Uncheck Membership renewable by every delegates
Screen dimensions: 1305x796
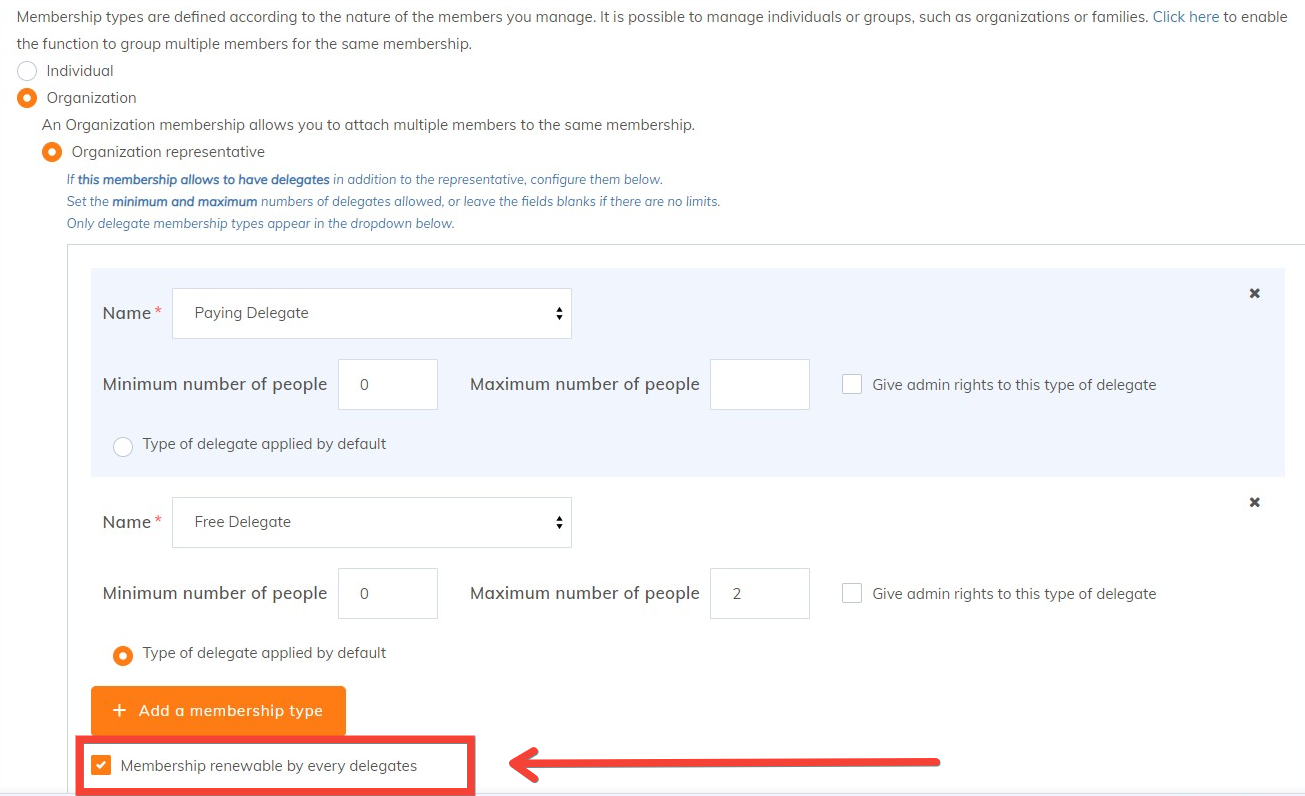pos(101,766)
